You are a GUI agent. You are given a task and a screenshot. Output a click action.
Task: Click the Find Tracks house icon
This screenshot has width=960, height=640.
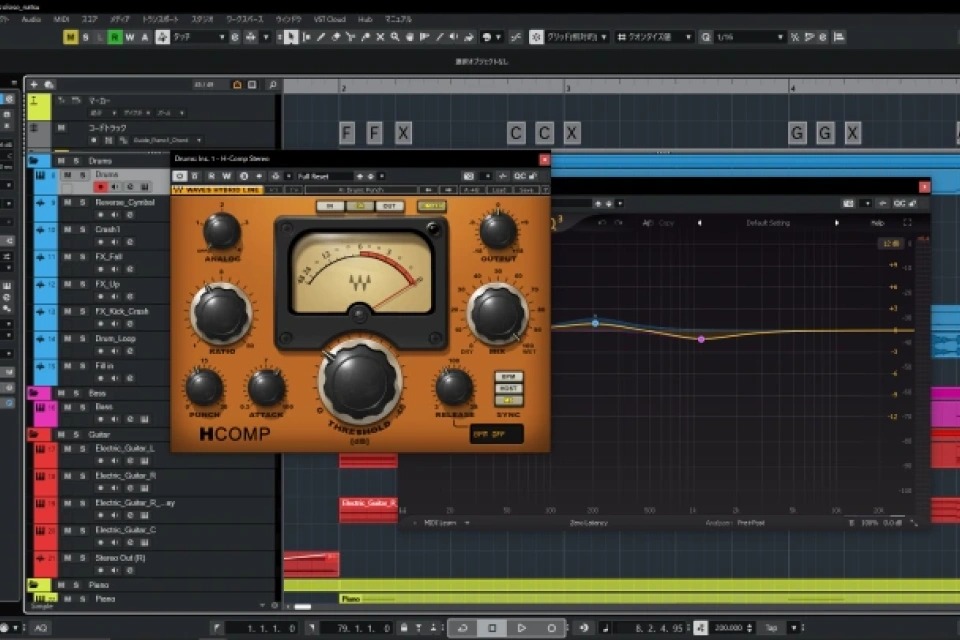pyautogui.click(x=237, y=85)
